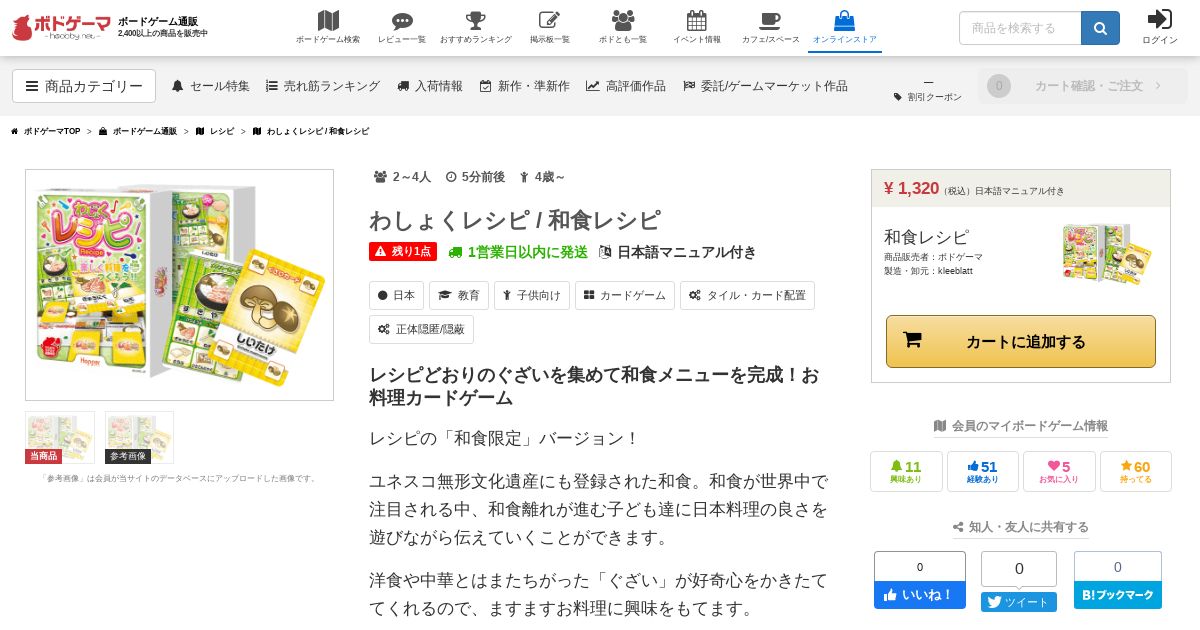Toggle 持ってる star button

(1136, 471)
